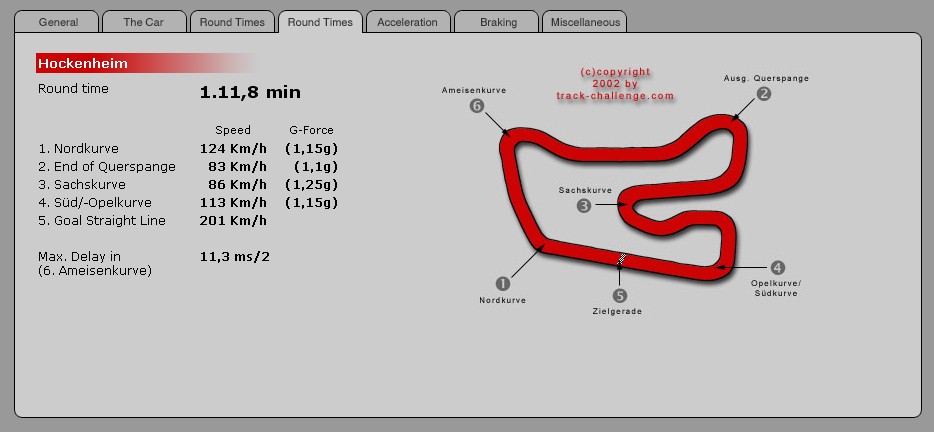Viewport: 934px width, 432px height.
Task: Switch to The Car tab
Action: click(143, 22)
